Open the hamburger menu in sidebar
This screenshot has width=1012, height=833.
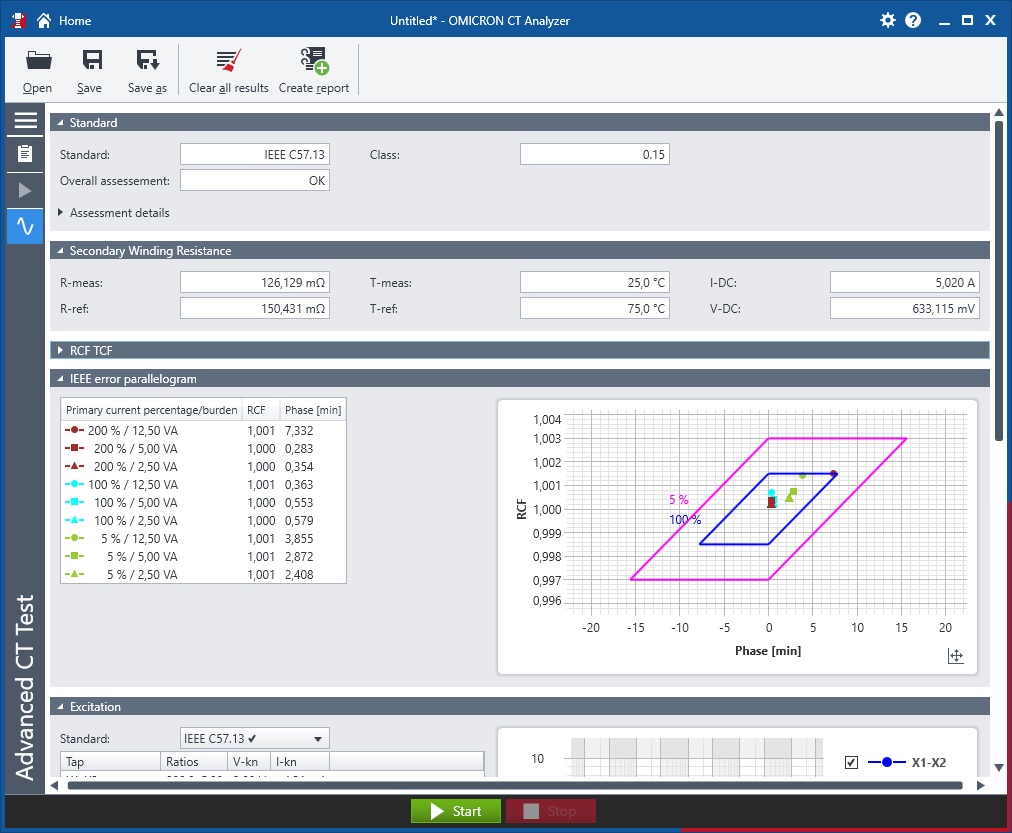pos(25,121)
